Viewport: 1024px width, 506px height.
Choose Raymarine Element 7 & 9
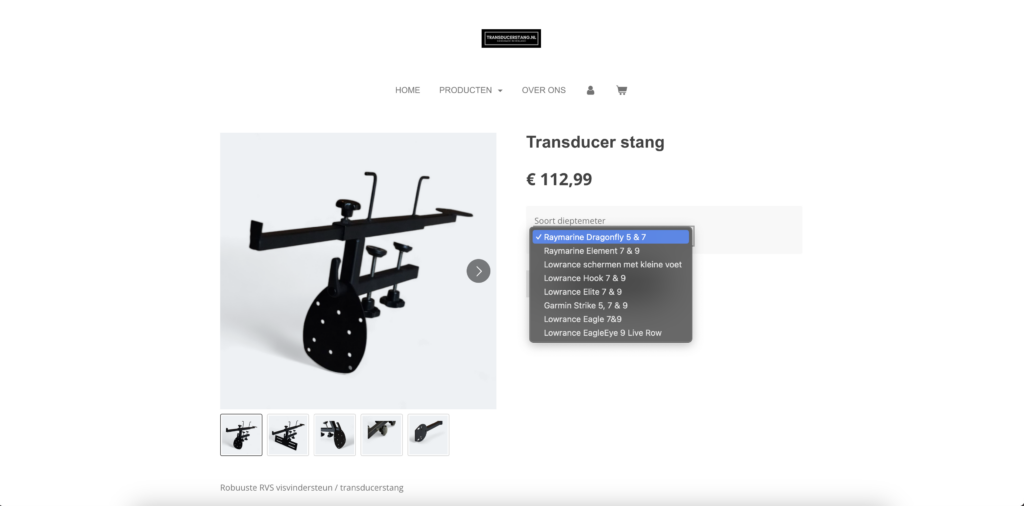click(x=611, y=251)
